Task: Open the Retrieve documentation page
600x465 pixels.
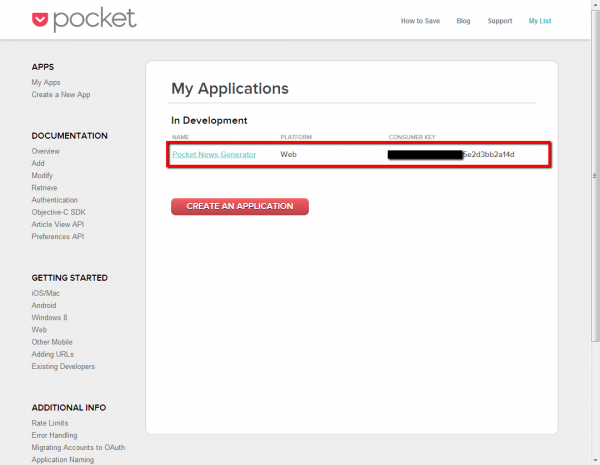Action: tap(44, 188)
